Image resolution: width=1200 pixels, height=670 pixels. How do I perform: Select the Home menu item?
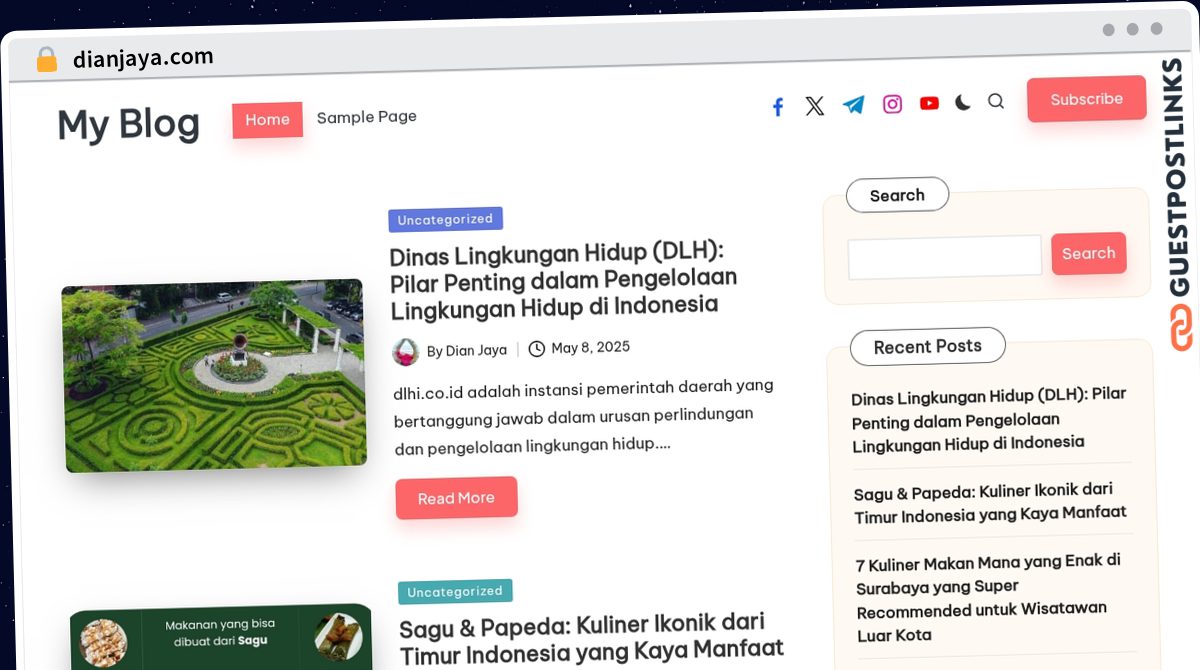[267, 120]
